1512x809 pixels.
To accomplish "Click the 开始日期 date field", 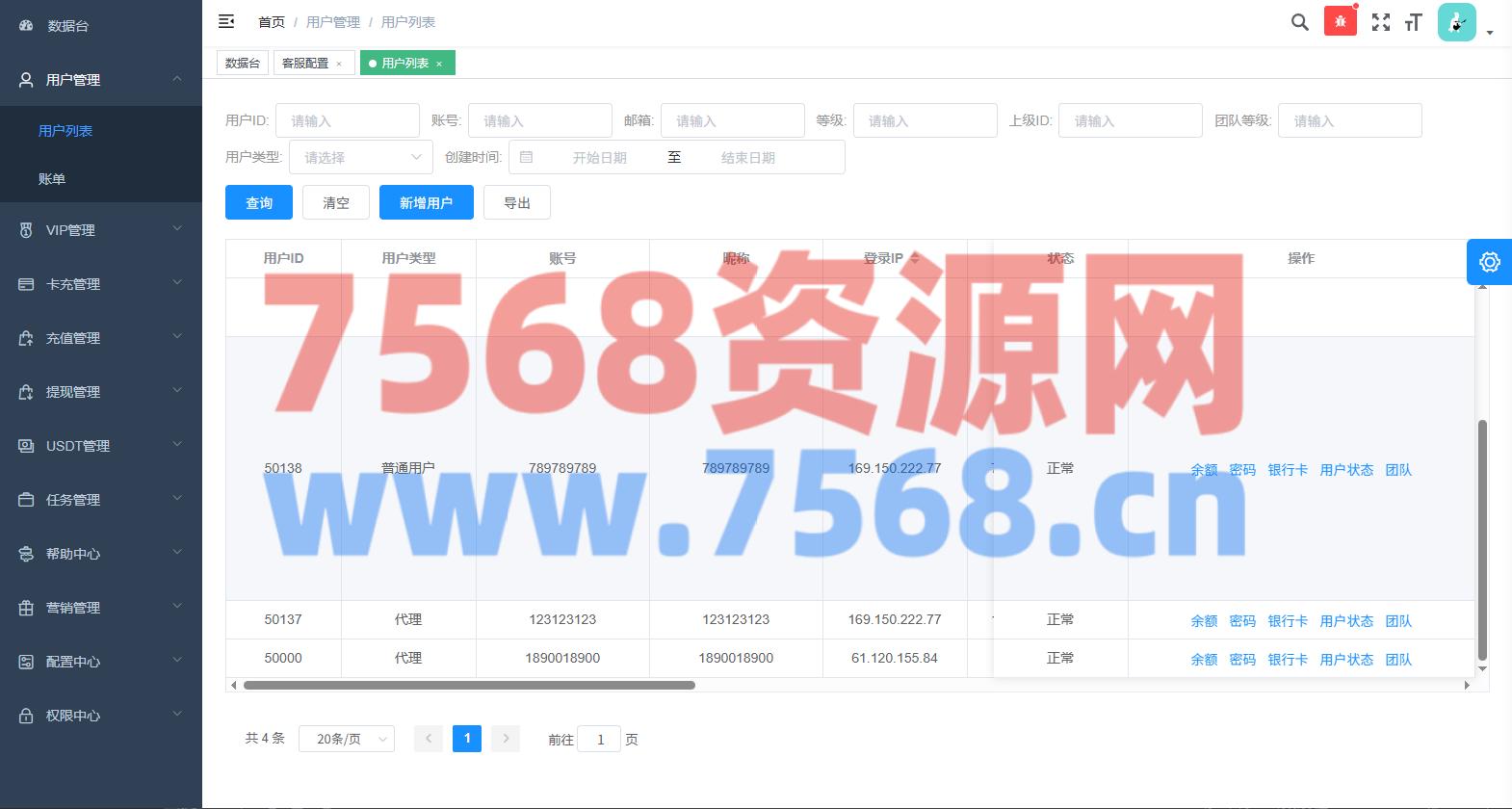I will click(x=599, y=157).
